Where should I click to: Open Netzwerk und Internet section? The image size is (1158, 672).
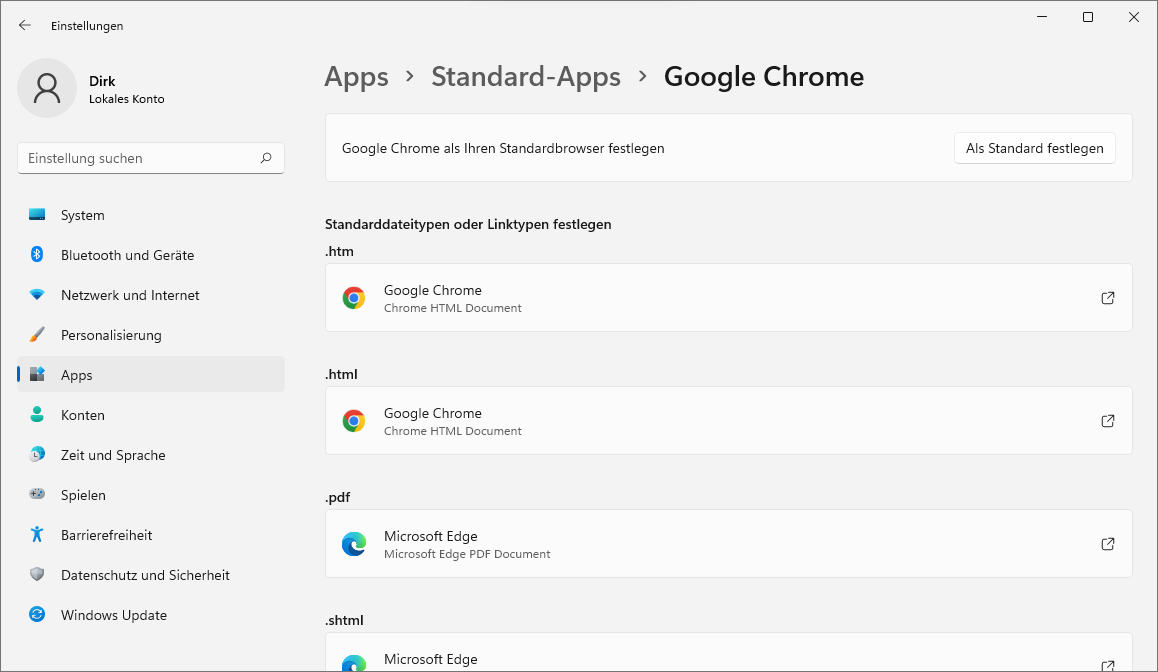(130, 295)
